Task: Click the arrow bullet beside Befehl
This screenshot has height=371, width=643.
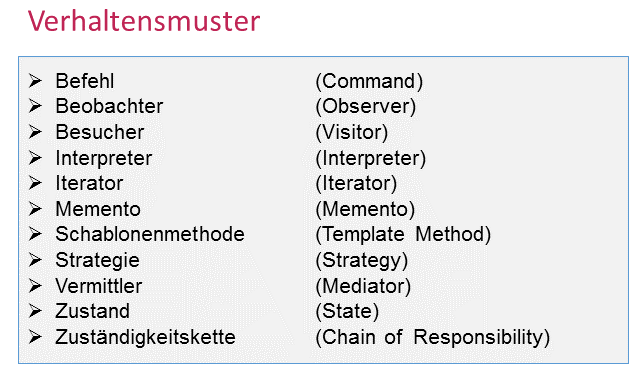Action: tap(35, 81)
